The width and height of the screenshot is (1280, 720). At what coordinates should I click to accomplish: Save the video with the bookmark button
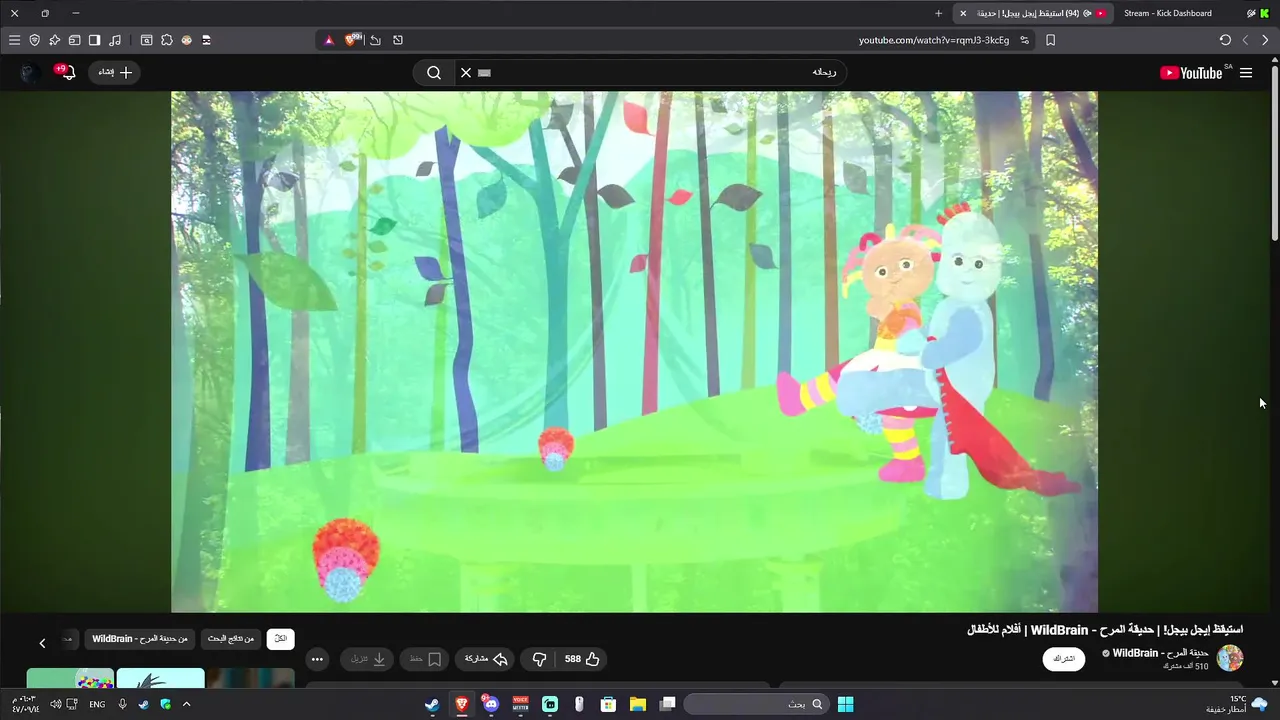coord(425,659)
